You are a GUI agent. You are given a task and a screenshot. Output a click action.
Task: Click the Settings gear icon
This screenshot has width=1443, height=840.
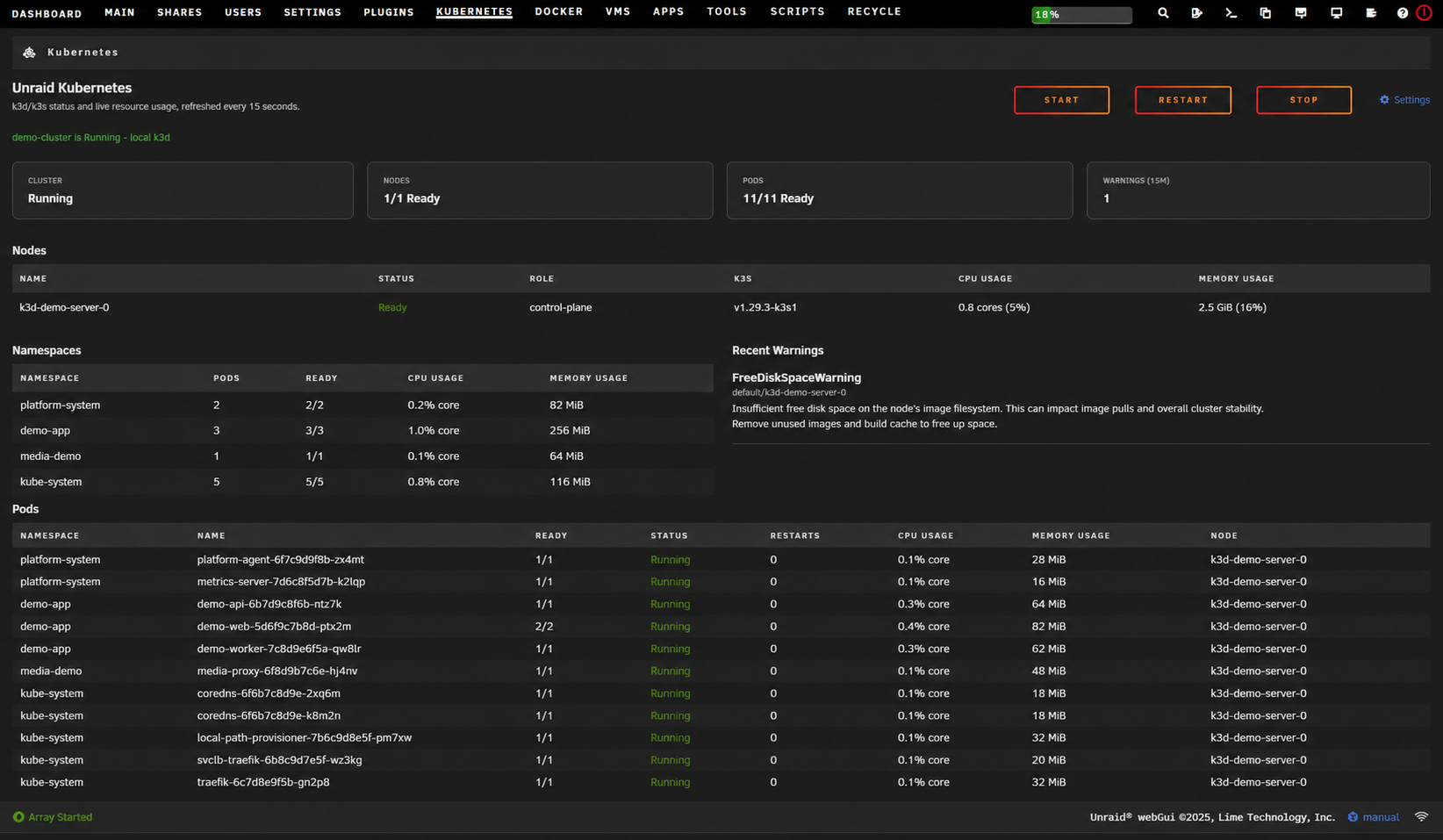tap(1384, 100)
